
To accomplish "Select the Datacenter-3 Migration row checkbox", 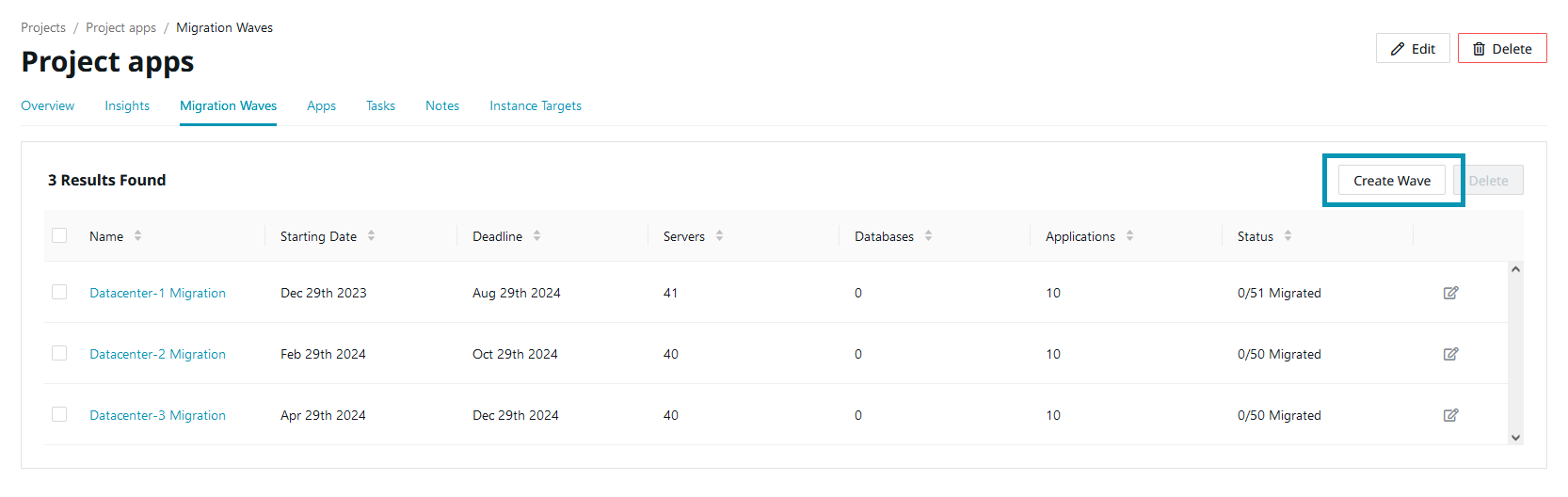I will pos(59,414).
